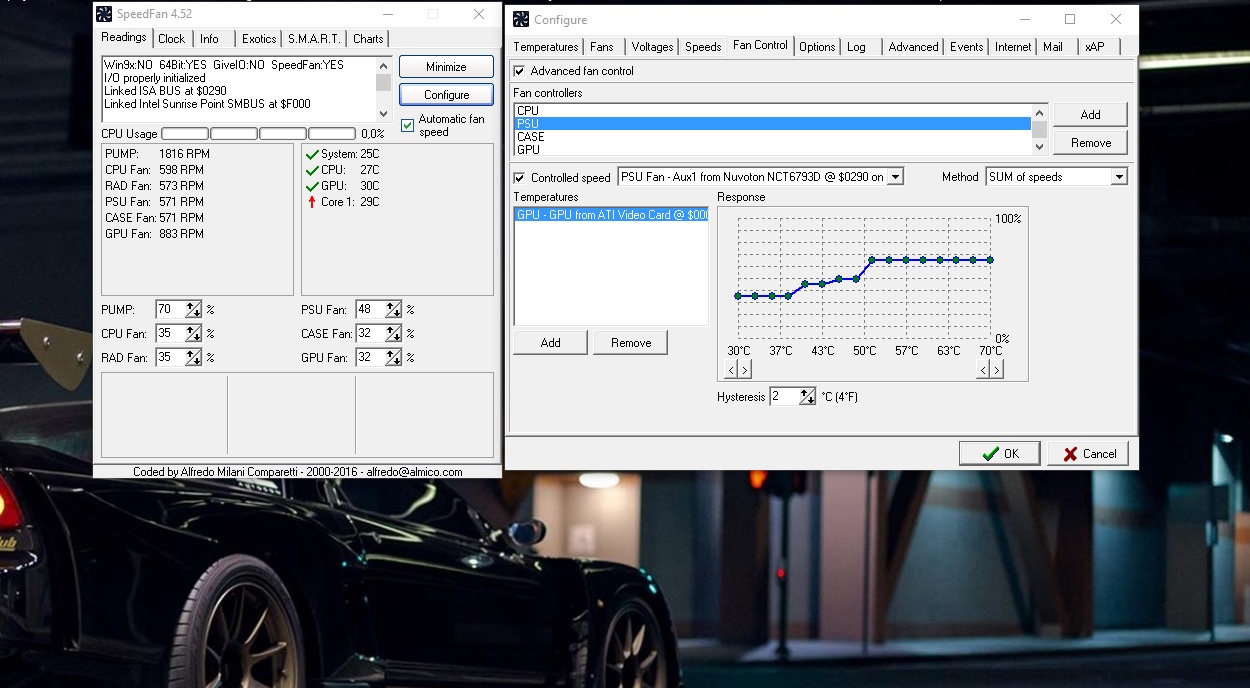Click the PUMP 1816 RPM reading
The width and height of the screenshot is (1250, 688).
(x=157, y=154)
